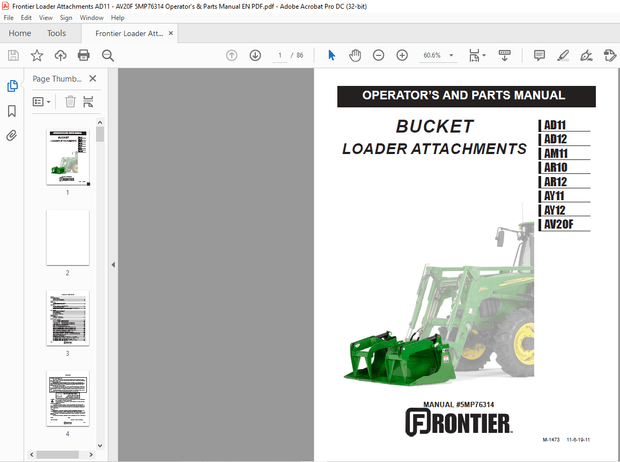Open the sign document pen icon
The height and width of the screenshot is (462, 620).
[x=586, y=55]
